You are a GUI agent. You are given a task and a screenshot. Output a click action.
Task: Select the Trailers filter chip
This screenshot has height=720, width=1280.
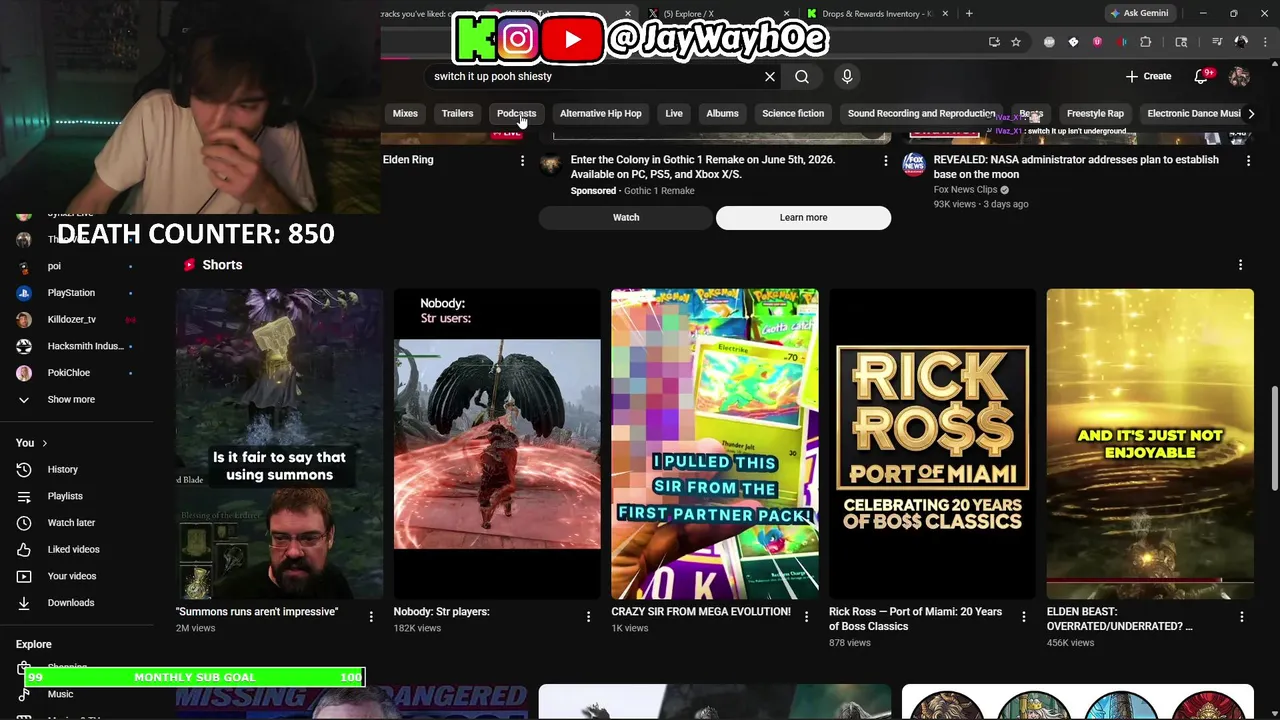pyautogui.click(x=457, y=113)
